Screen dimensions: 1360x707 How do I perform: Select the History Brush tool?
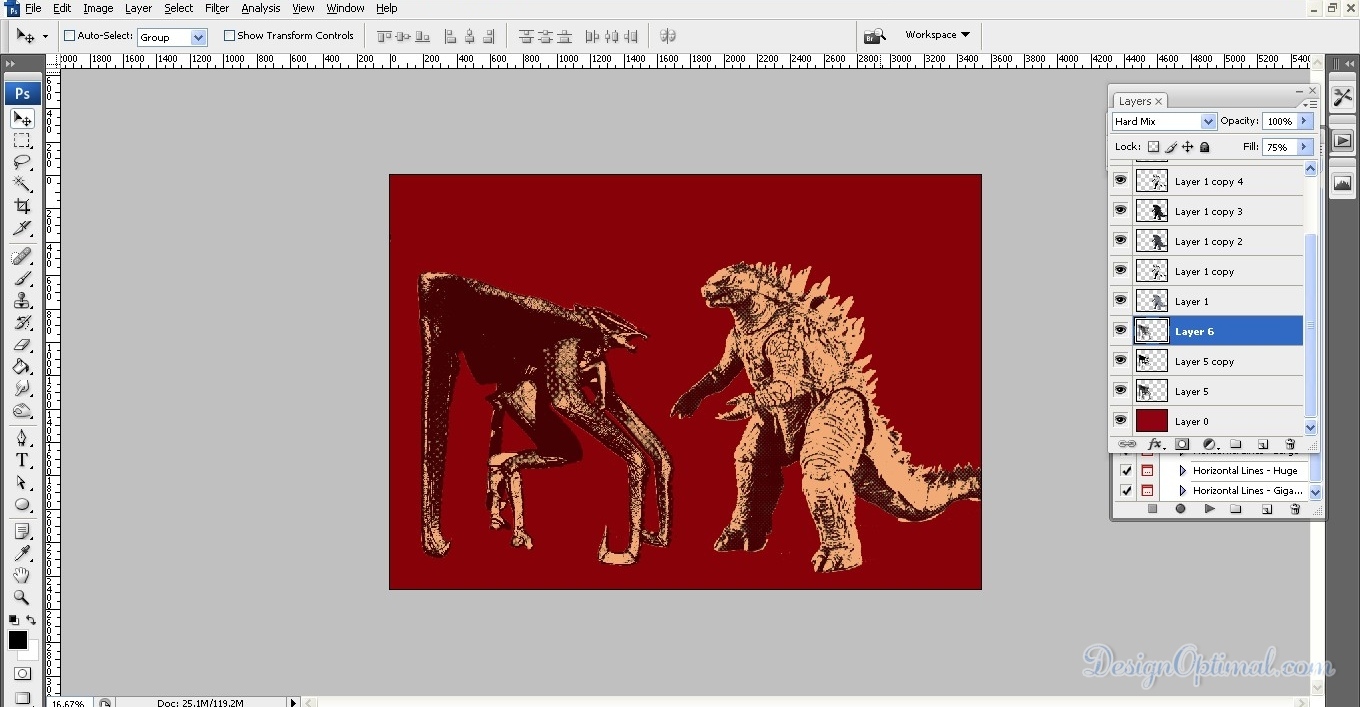click(22, 322)
